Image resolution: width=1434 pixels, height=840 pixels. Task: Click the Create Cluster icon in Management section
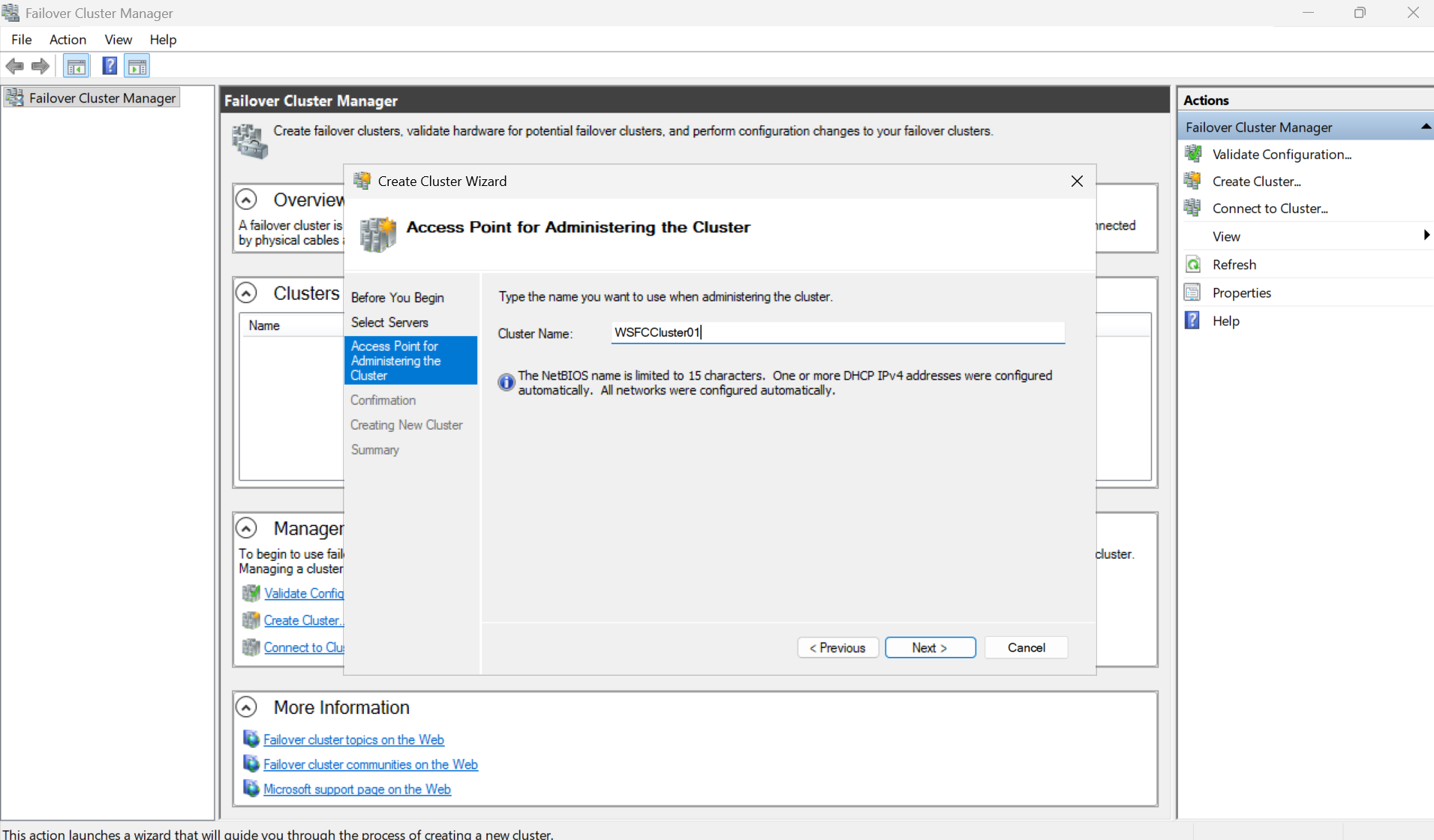[251, 620]
